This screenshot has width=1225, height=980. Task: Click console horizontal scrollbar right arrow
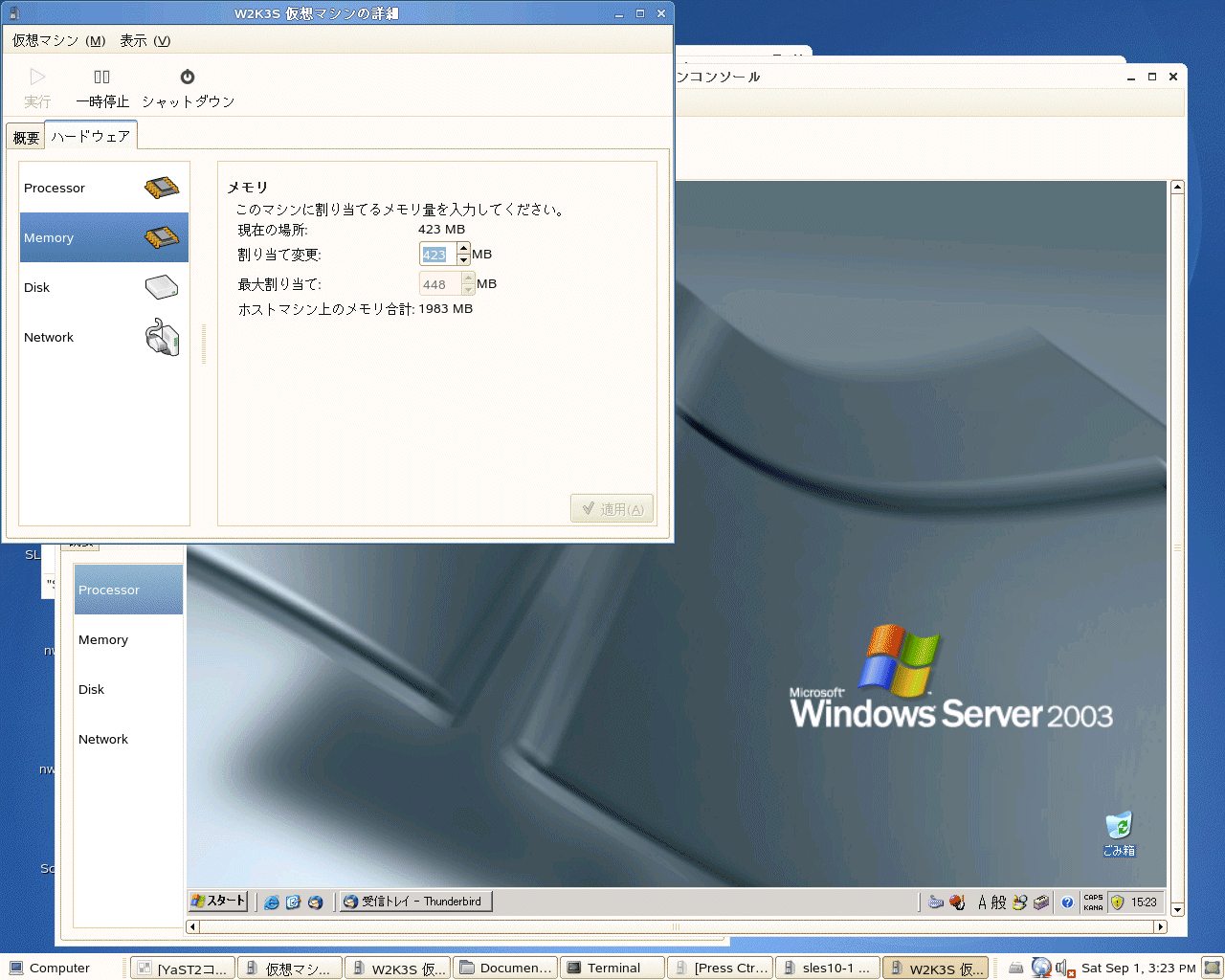click(1161, 926)
